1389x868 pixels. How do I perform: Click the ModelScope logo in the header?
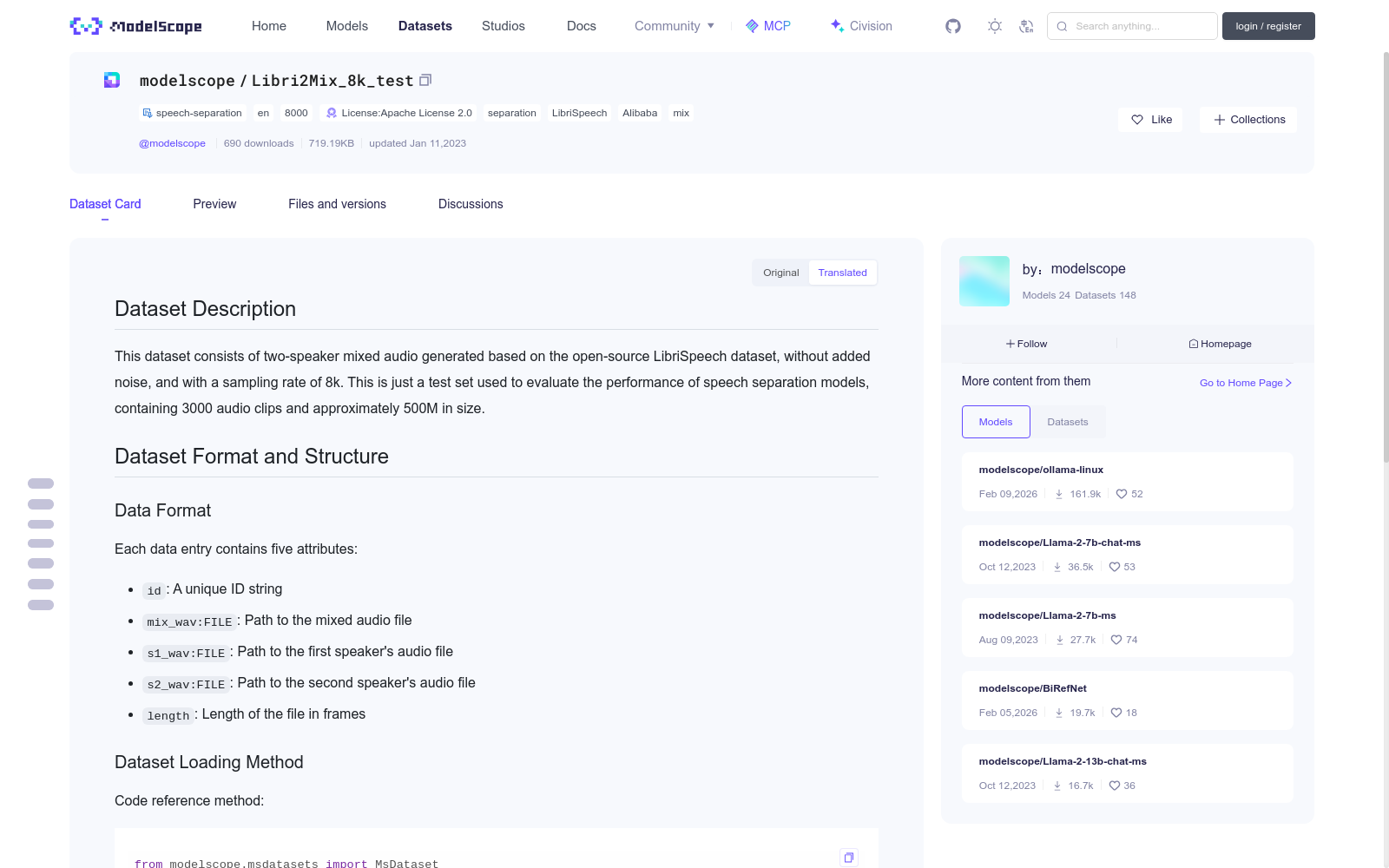(x=135, y=26)
